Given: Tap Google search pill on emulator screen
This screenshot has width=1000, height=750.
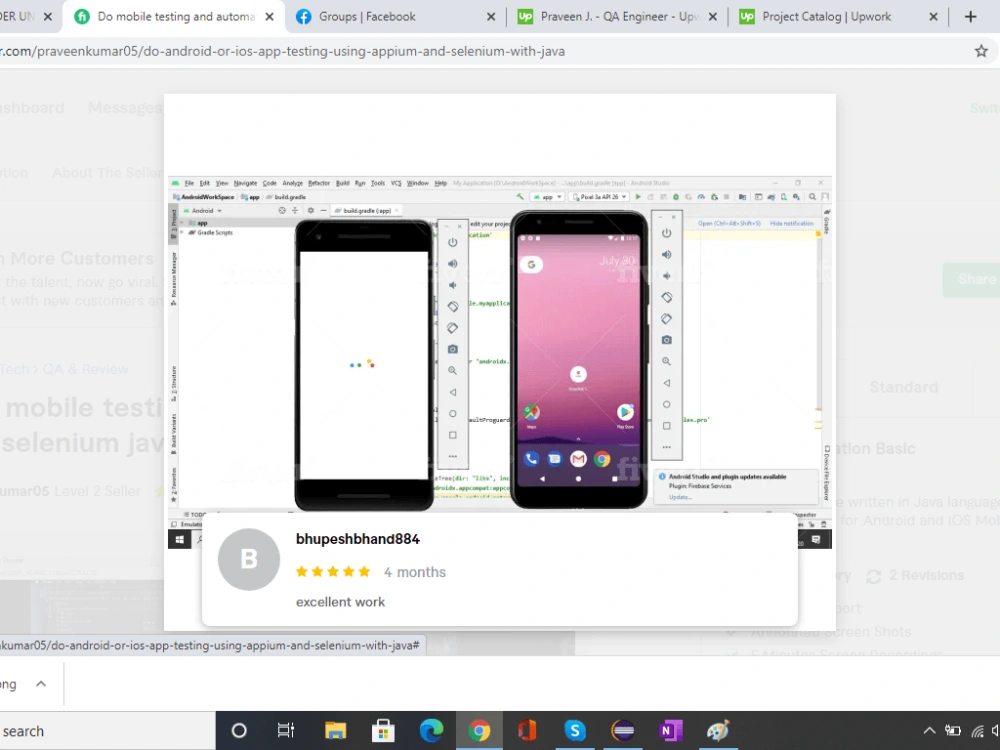Looking at the screenshot, I should tap(531, 264).
